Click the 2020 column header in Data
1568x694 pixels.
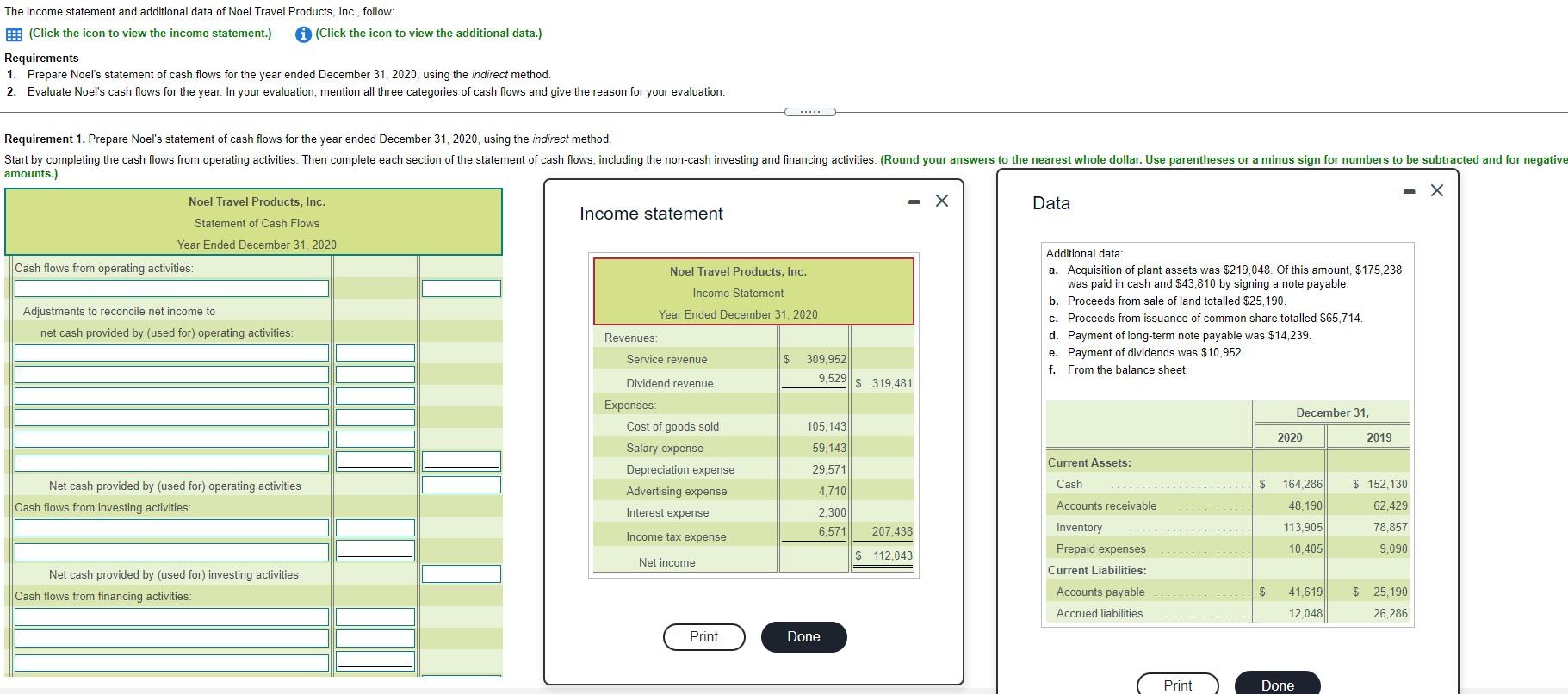tap(1289, 437)
